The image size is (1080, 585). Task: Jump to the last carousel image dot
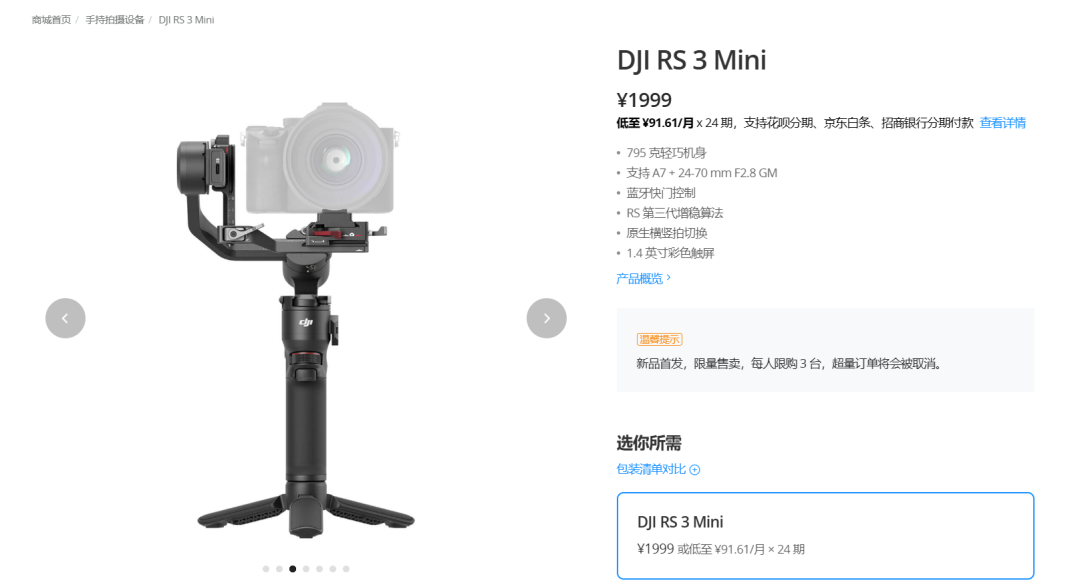(x=346, y=569)
